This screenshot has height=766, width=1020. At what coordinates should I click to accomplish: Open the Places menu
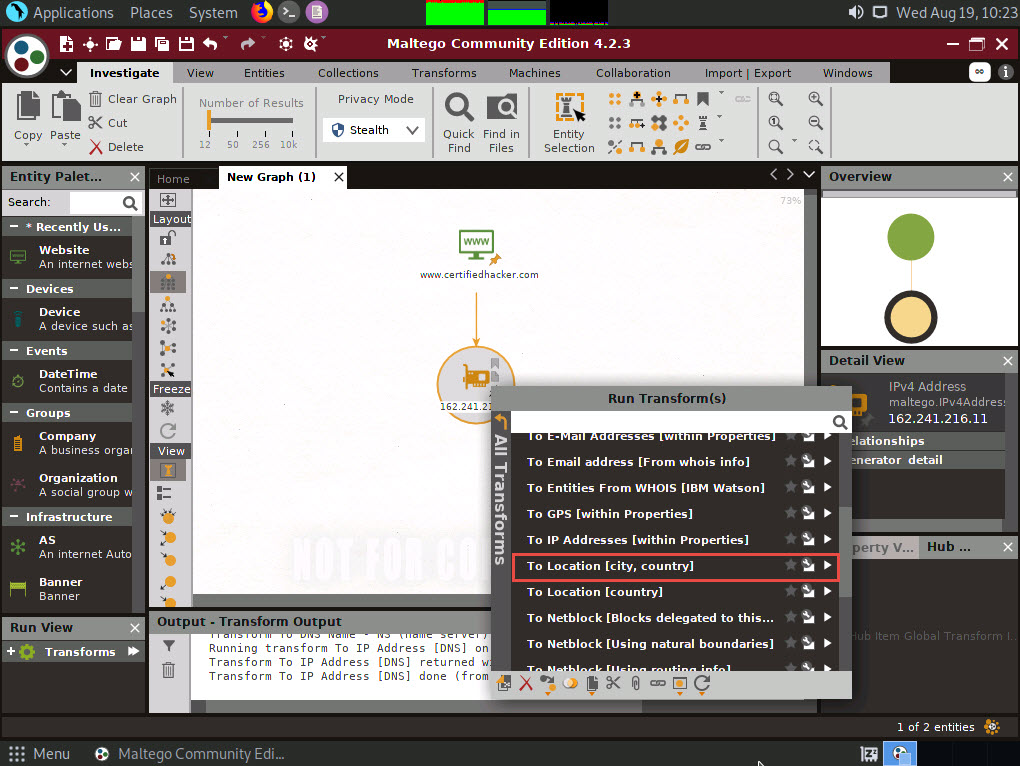151,12
